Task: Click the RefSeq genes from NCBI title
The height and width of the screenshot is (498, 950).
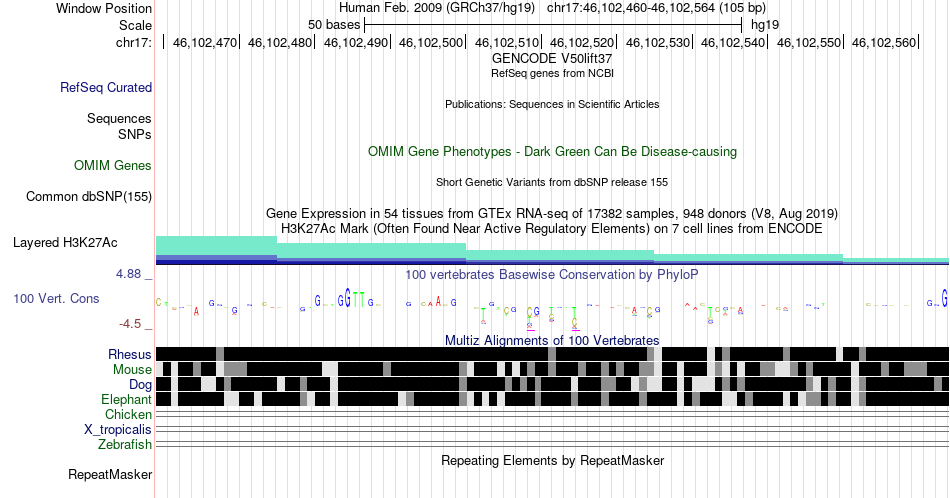Action: point(552,73)
